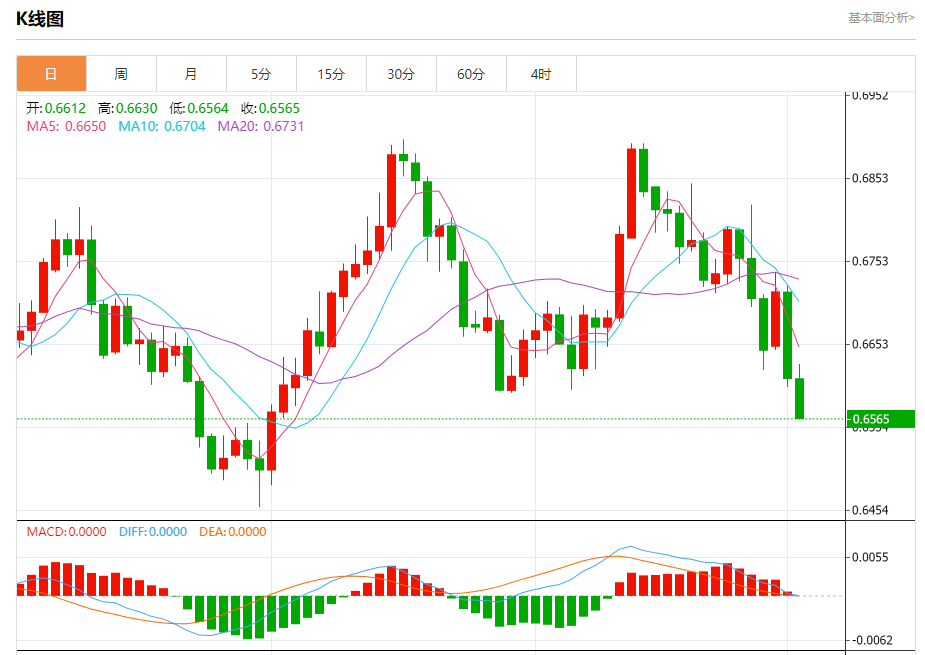Click the MA5 0.6650 indicator label
925x655 pixels.
[66, 126]
